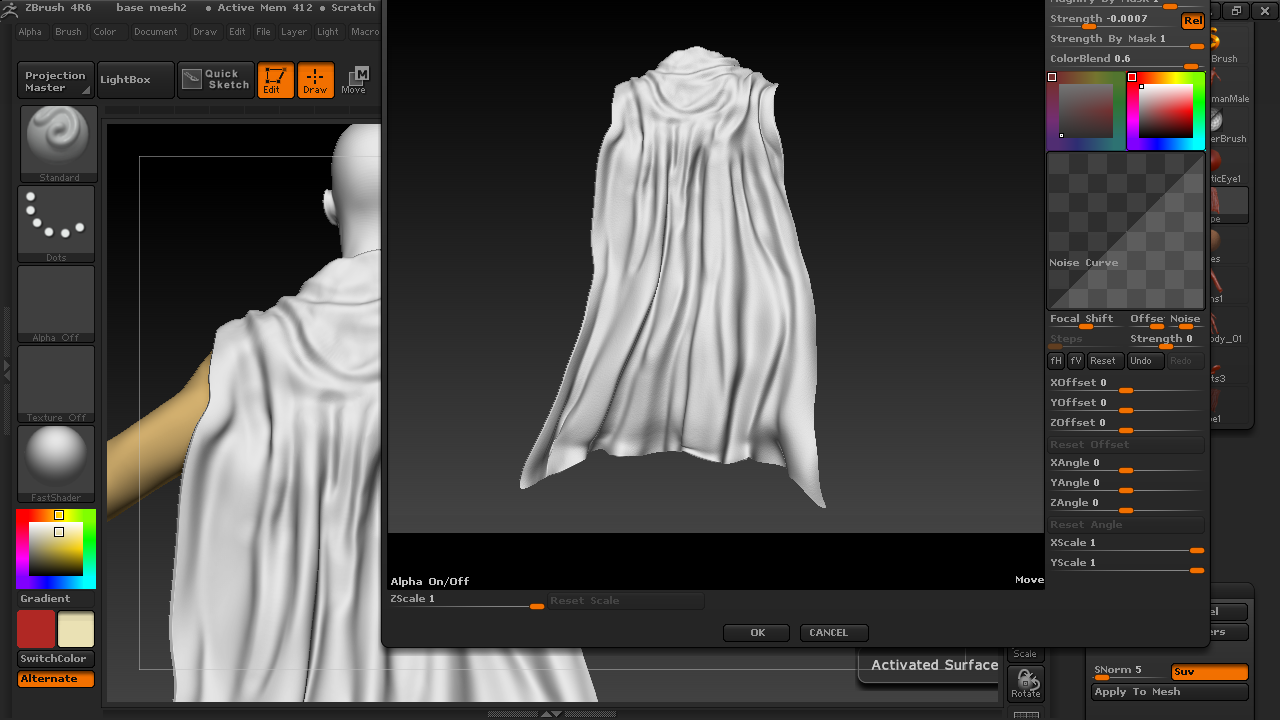Adjust the XOffset slider
Screen dimensions: 1280x720
(1126, 385)
